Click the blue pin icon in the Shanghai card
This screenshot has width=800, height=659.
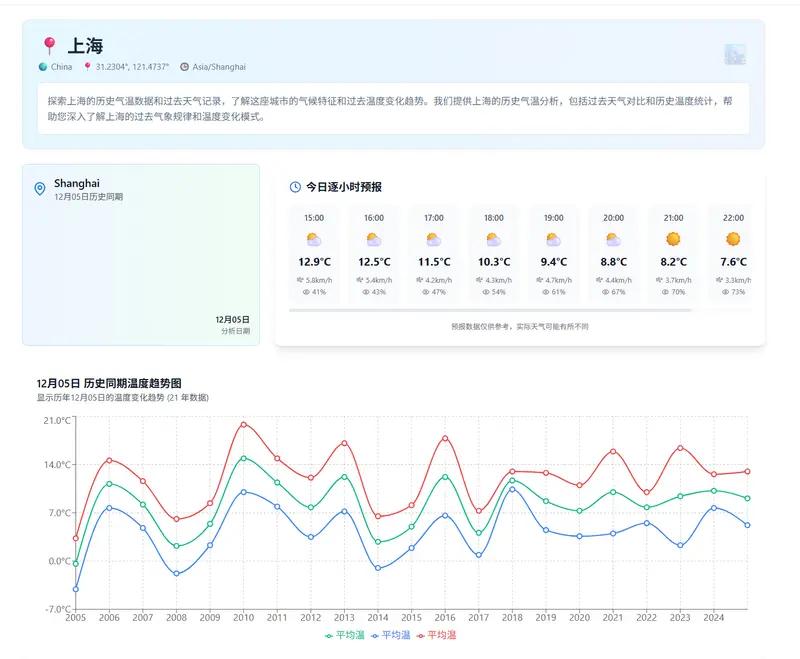click(x=39, y=187)
